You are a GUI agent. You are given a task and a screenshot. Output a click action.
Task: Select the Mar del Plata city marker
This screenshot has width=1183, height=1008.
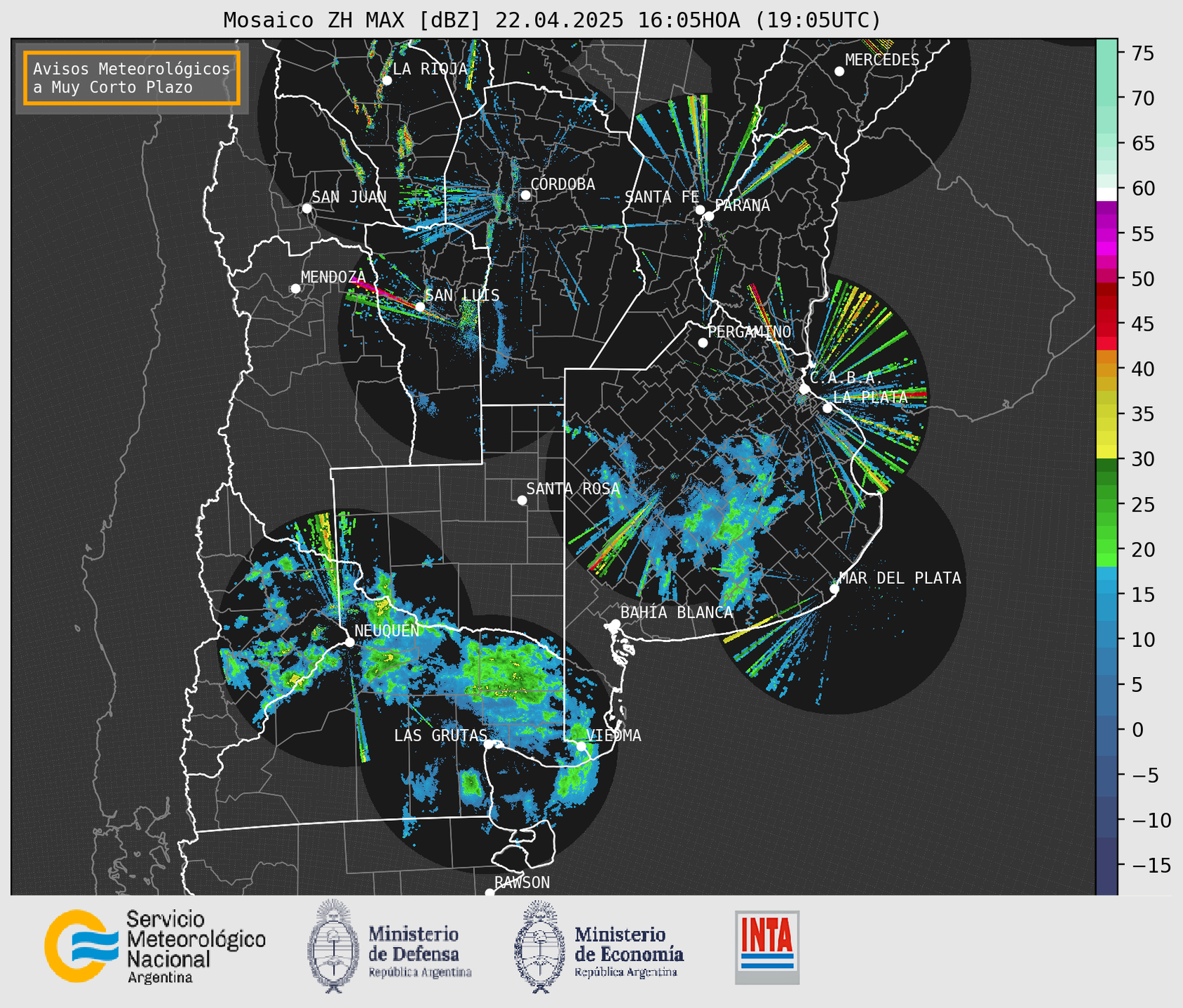(x=834, y=589)
